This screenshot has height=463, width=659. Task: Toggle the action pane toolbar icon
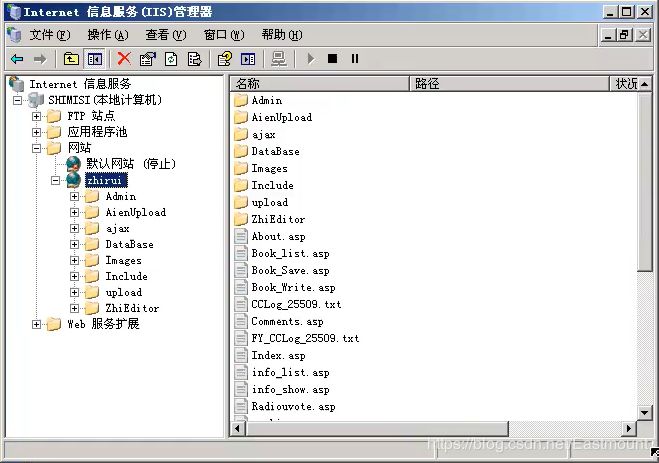(248, 59)
